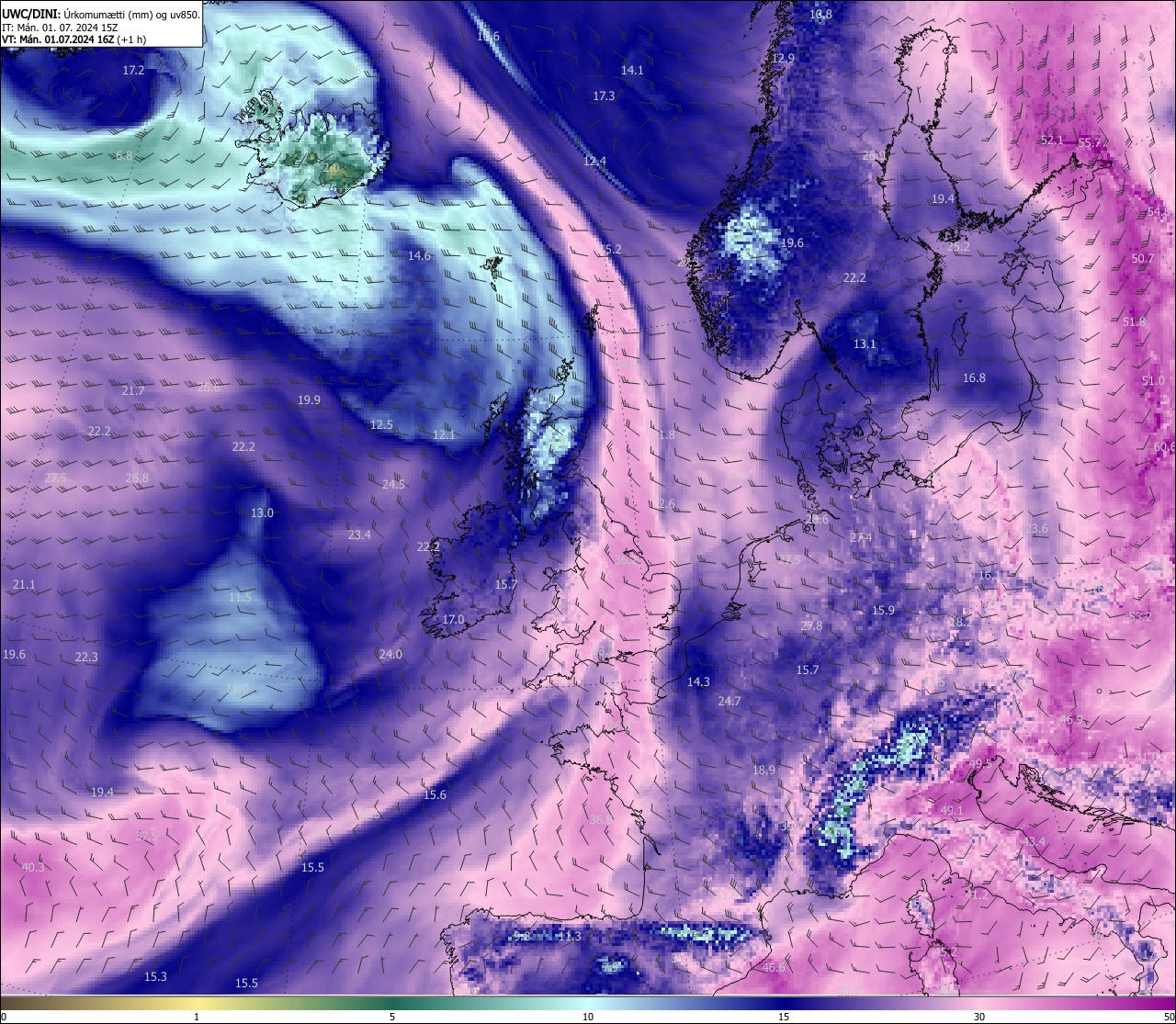This screenshot has height=1024, width=1176.
Task: Click the map value "23.6"
Action: click(x=1036, y=529)
